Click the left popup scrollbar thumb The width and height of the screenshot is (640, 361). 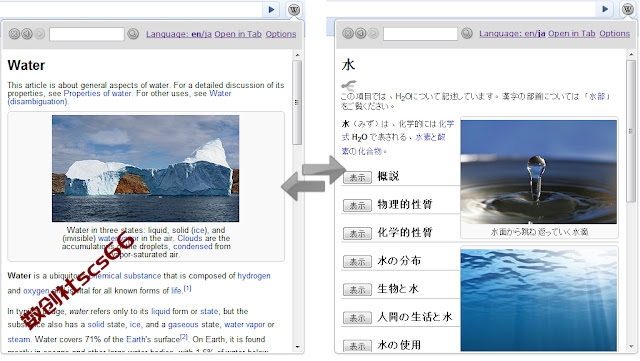click(297, 102)
